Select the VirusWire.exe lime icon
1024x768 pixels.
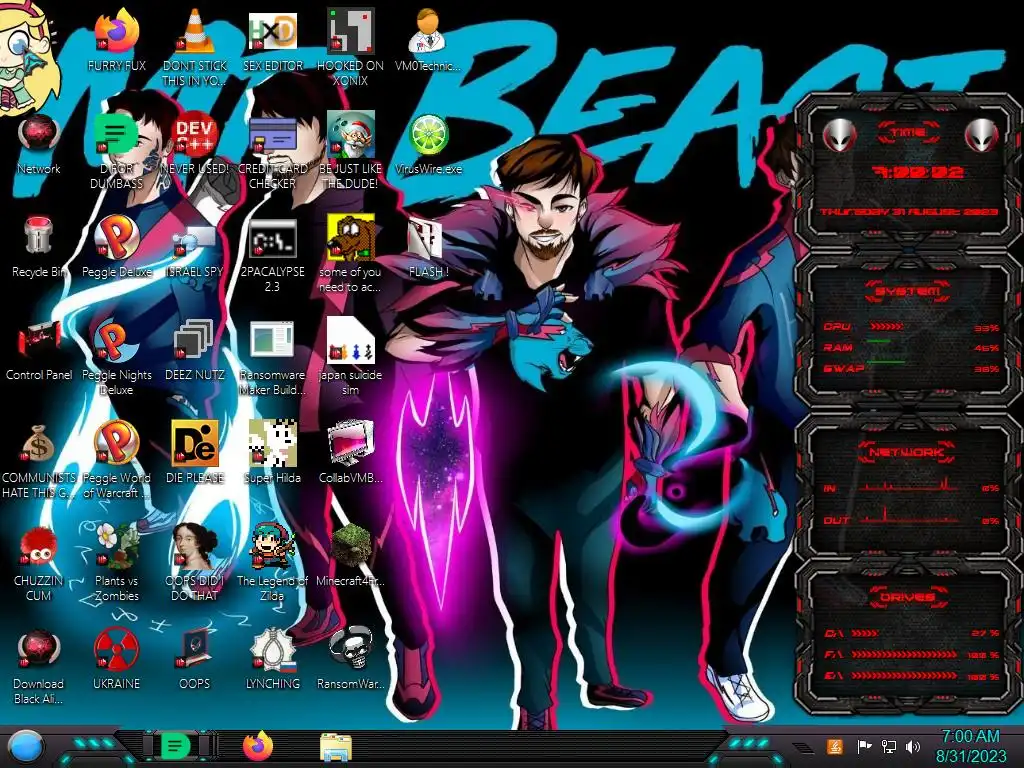pyautogui.click(x=428, y=135)
